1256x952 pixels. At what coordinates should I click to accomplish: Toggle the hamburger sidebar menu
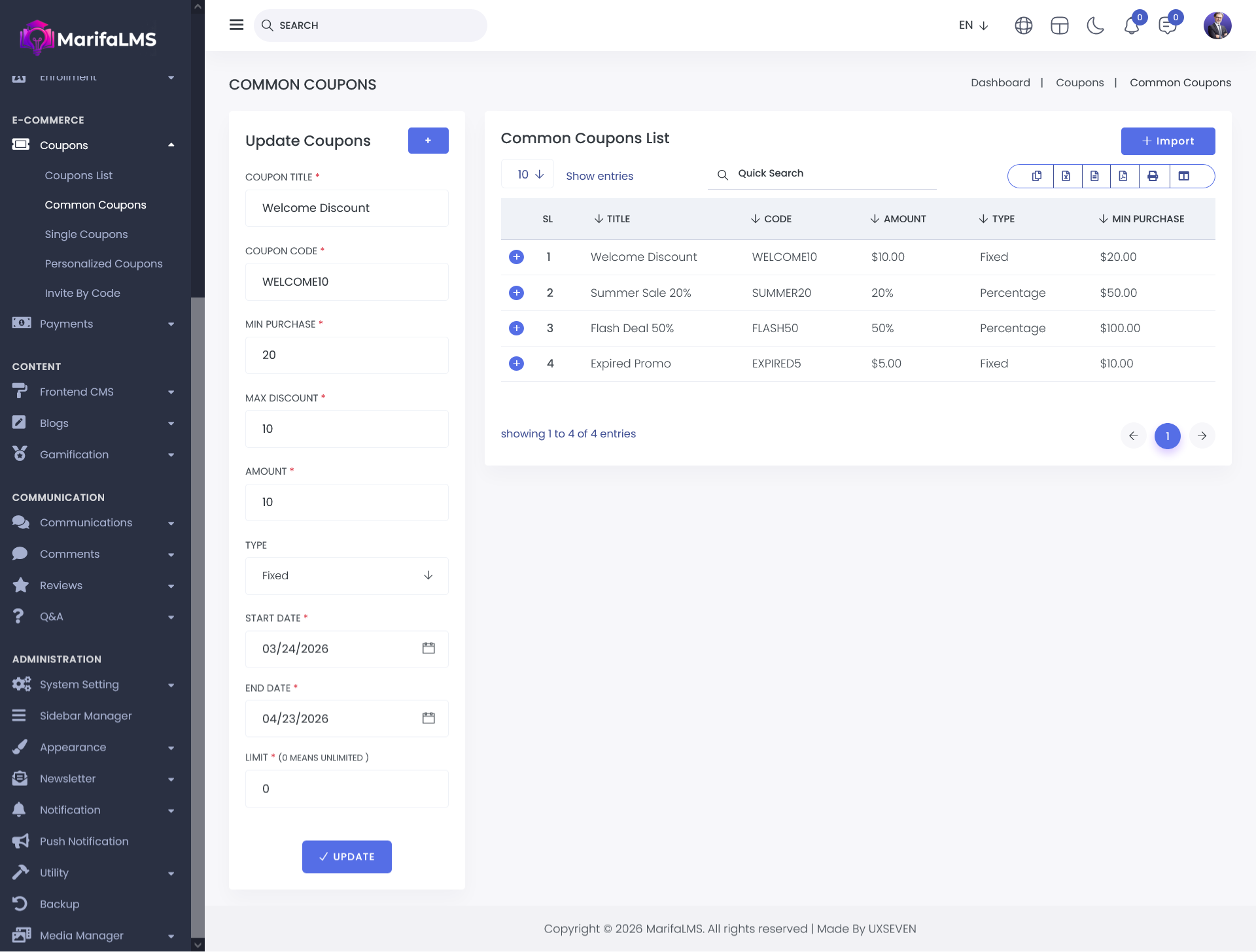click(x=236, y=25)
